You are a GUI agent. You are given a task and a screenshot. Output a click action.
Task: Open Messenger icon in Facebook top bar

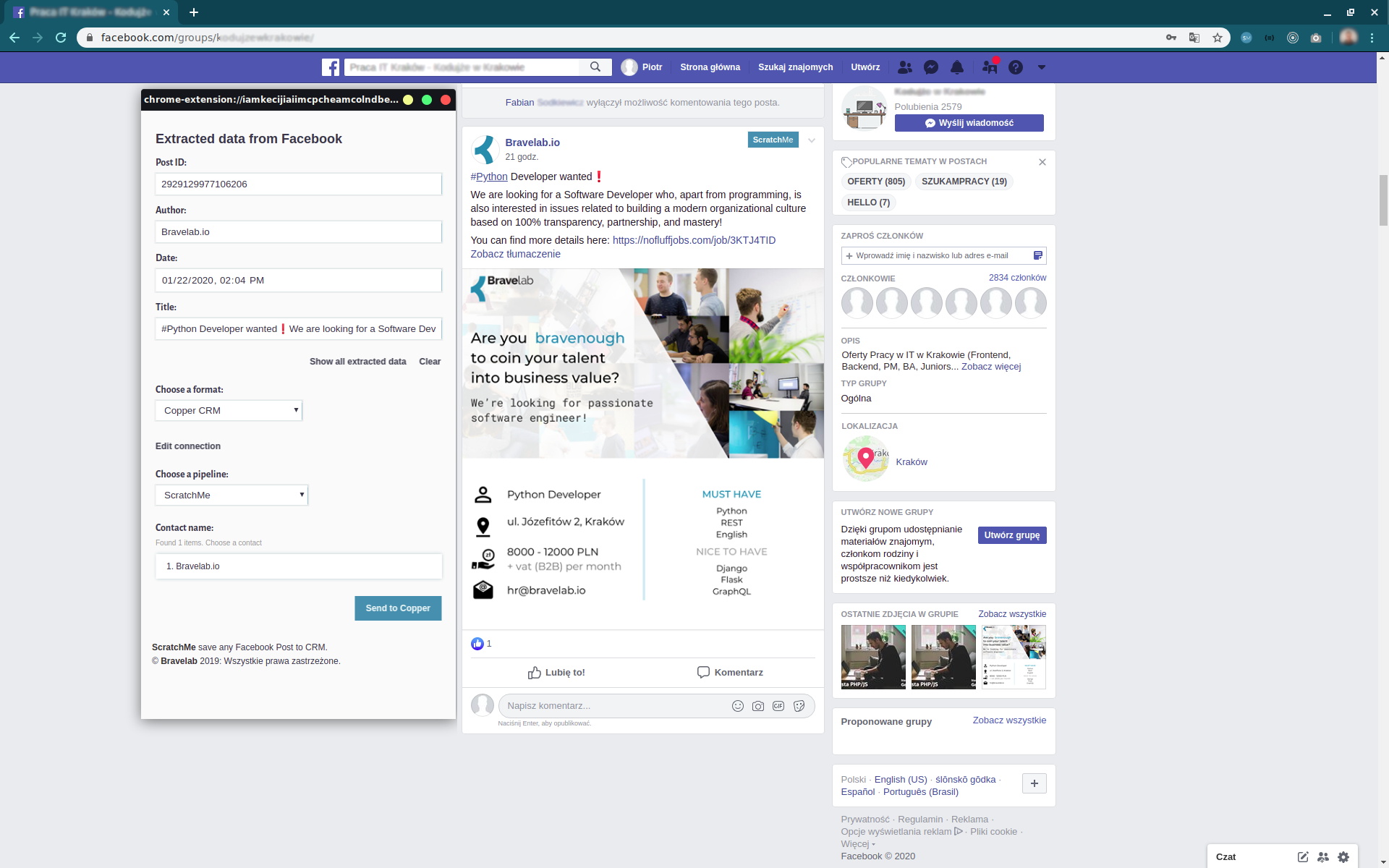point(931,67)
